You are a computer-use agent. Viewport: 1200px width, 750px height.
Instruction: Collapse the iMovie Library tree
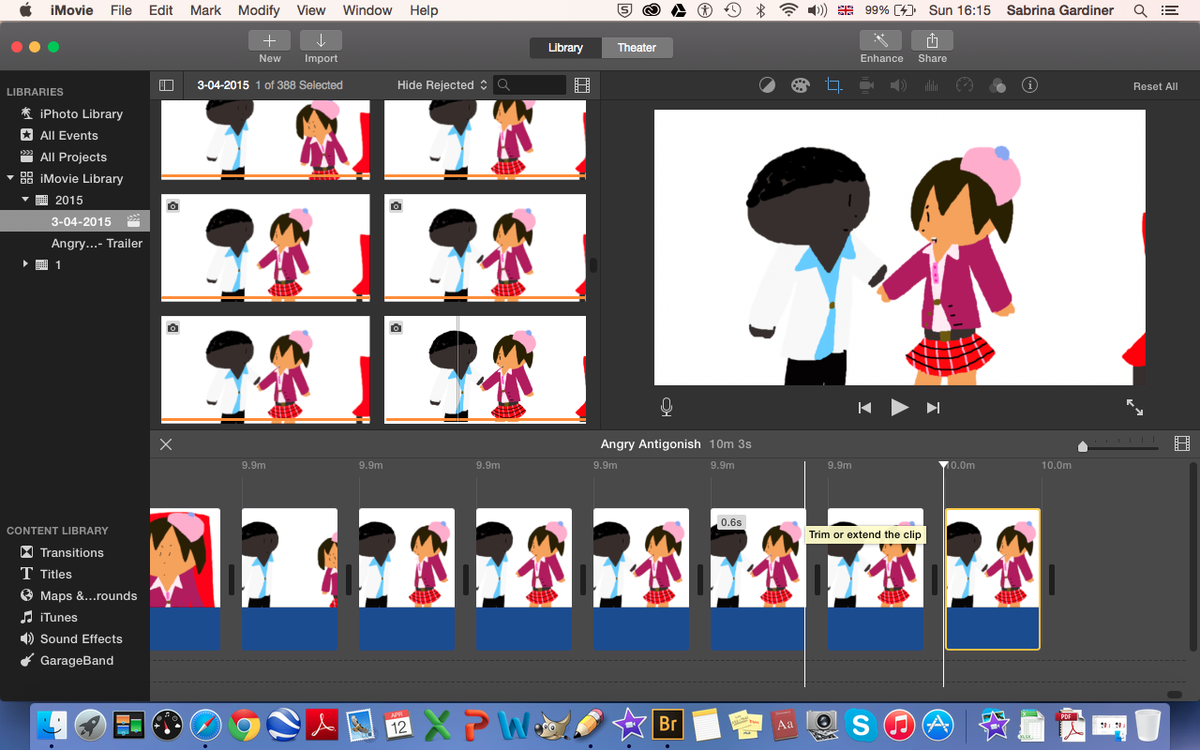point(10,178)
